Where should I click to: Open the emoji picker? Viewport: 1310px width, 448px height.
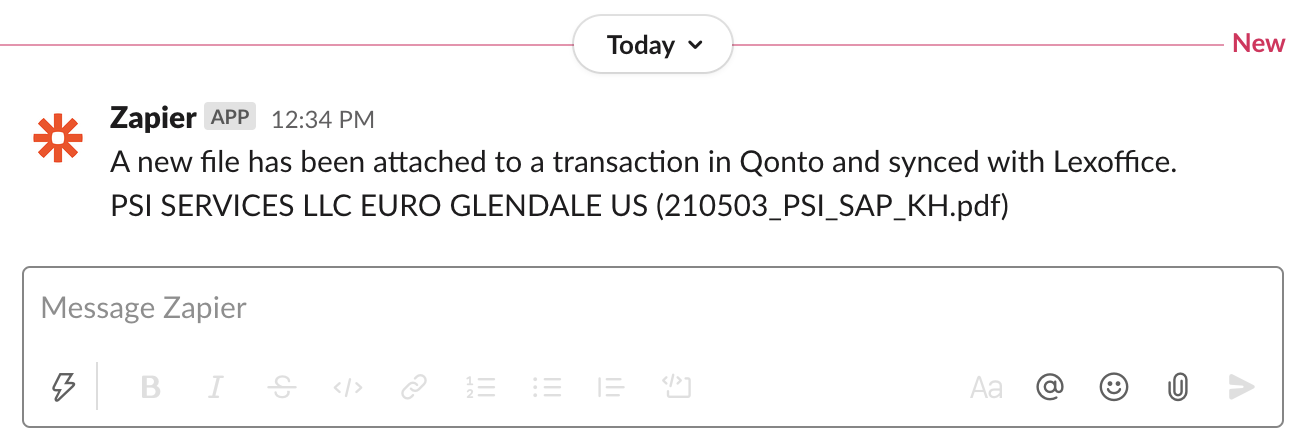(x=1112, y=387)
